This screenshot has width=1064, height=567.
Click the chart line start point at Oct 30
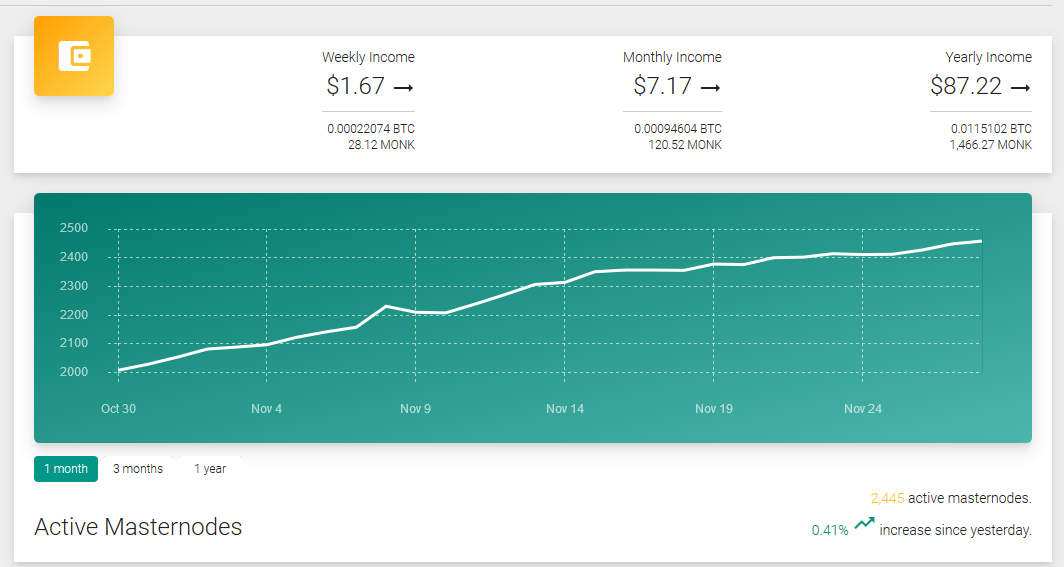pos(119,370)
